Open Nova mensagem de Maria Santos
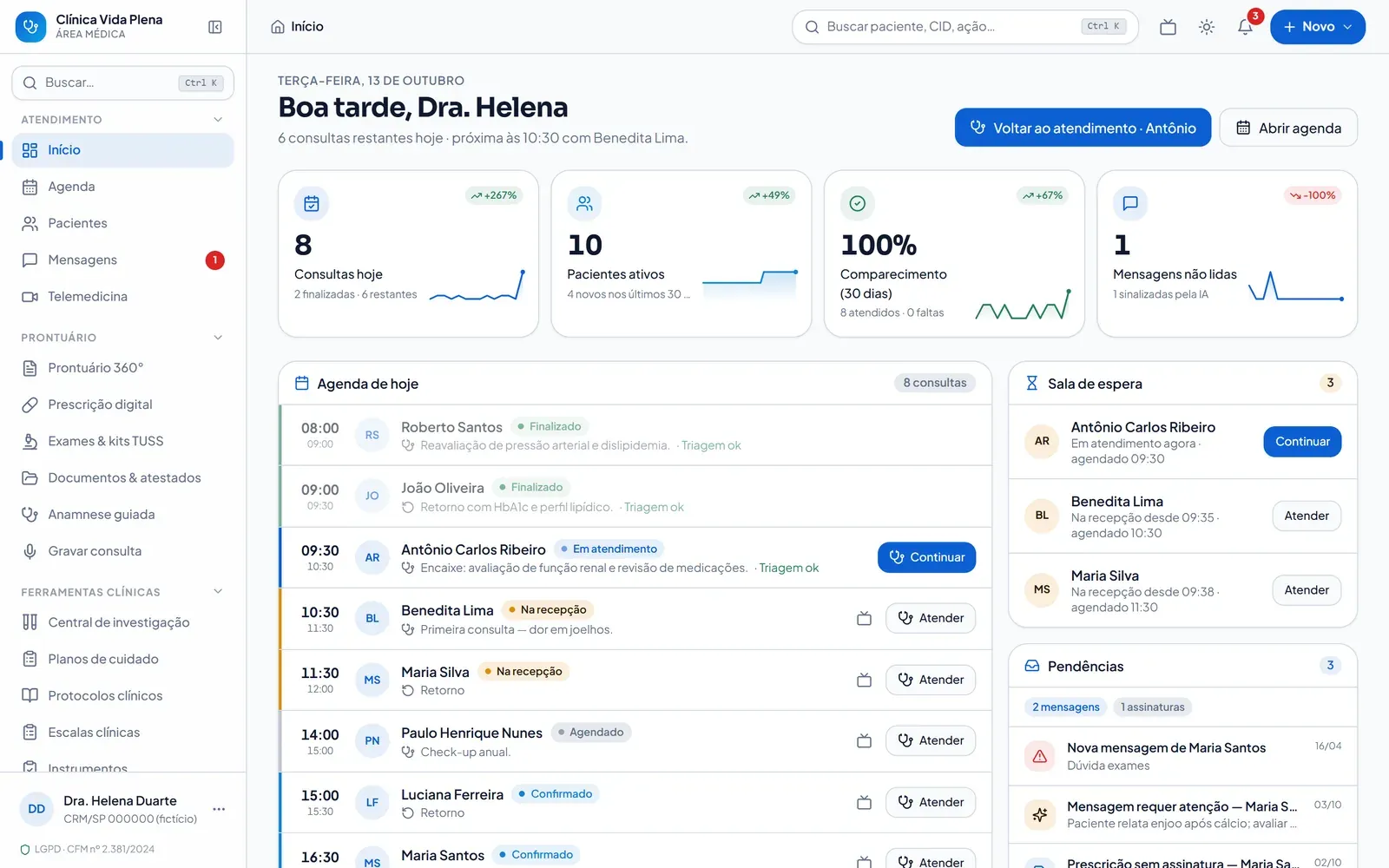The width and height of the screenshot is (1389, 868). click(1182, 756)
